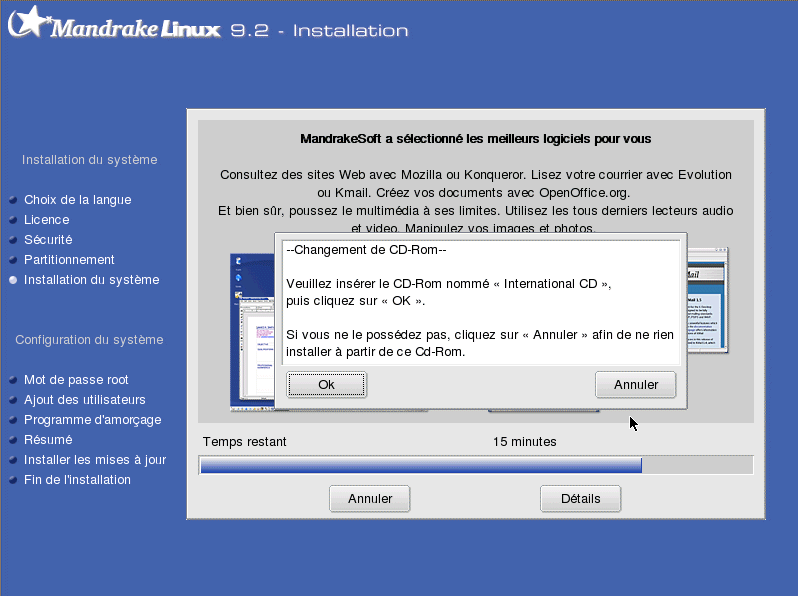Click the bullet beside Sécurité

tap(13, 240)
